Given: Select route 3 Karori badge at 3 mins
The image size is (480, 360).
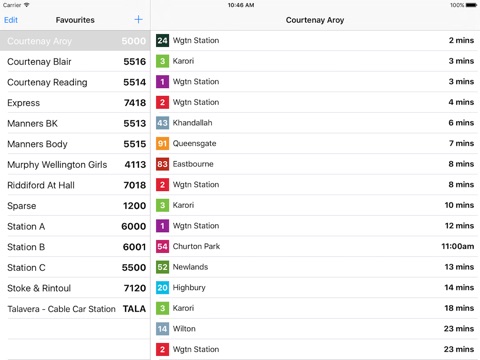Looking at the screenshot, I should pyautogui.click(x=162, y=61).
